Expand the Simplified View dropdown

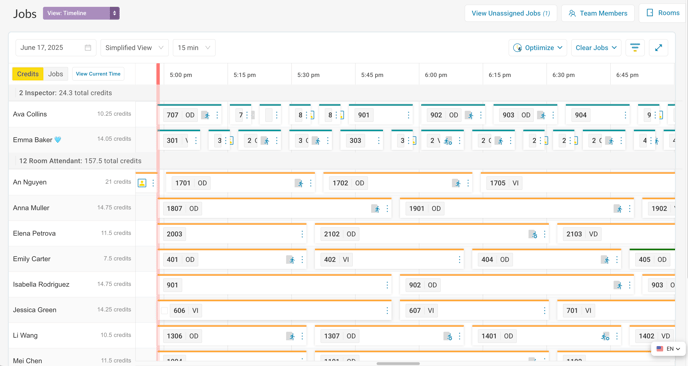click(134, 48)
